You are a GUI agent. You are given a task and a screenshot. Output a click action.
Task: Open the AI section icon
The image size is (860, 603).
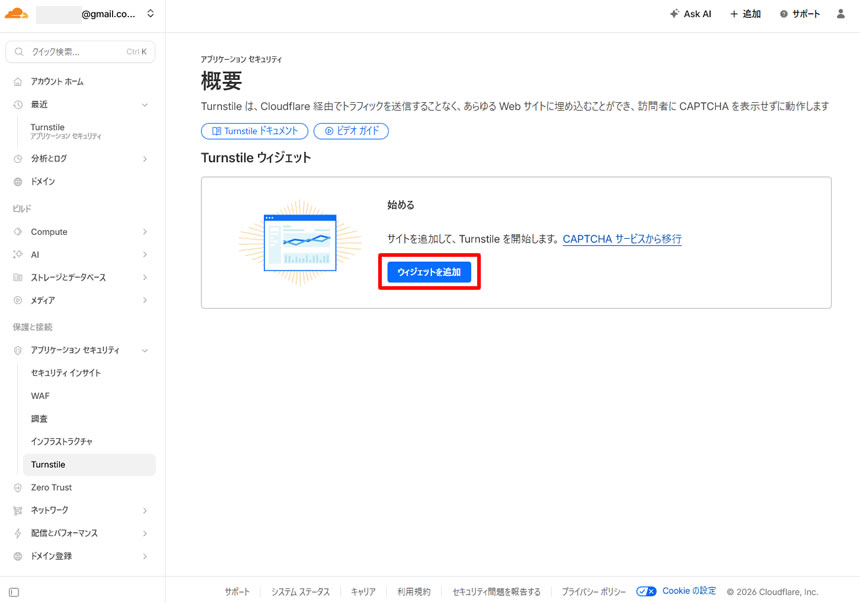pos(18,255)
